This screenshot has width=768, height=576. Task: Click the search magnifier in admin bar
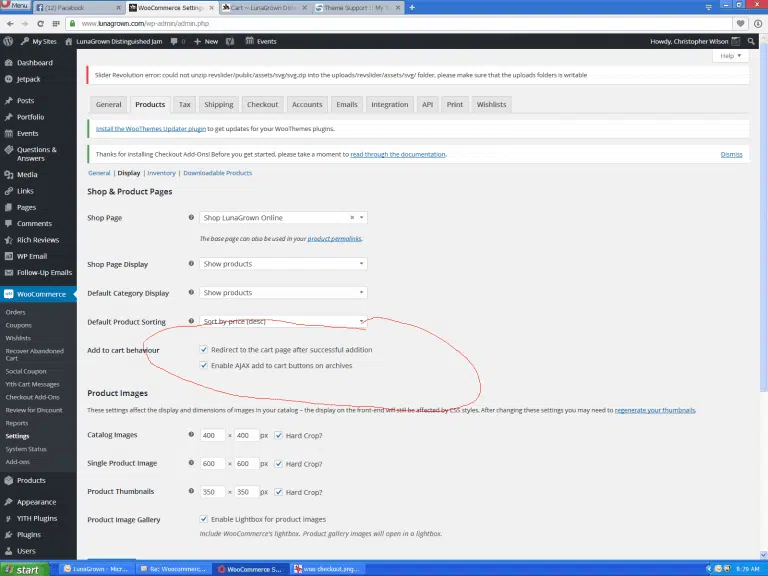pyautogui.click(x=751, y=42)
